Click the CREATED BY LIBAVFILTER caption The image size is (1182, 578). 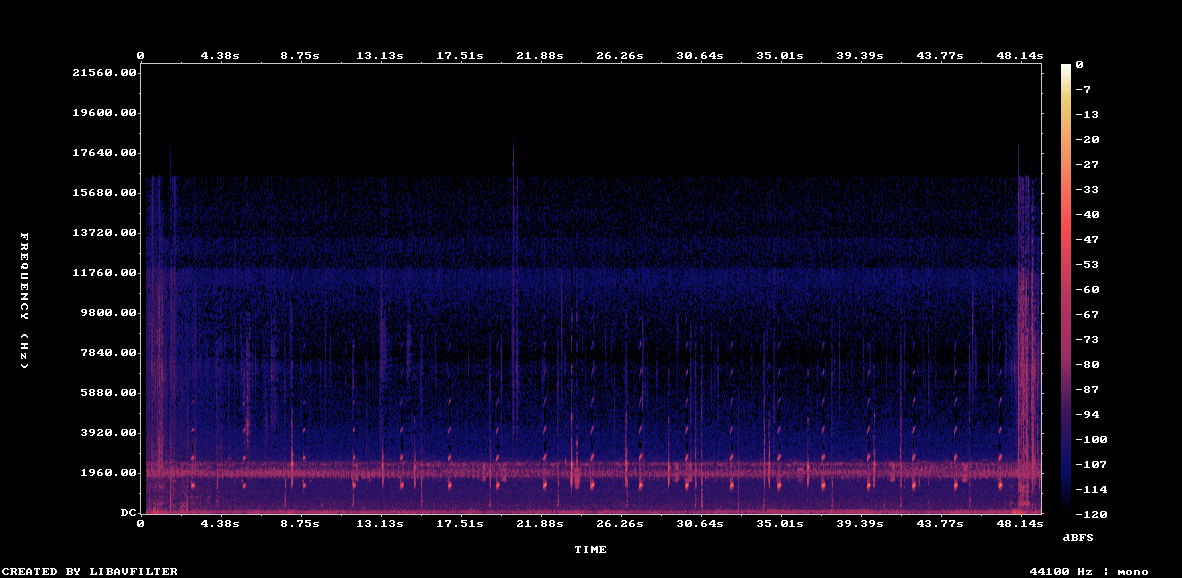pyautogui.click(x=90, y=571)
